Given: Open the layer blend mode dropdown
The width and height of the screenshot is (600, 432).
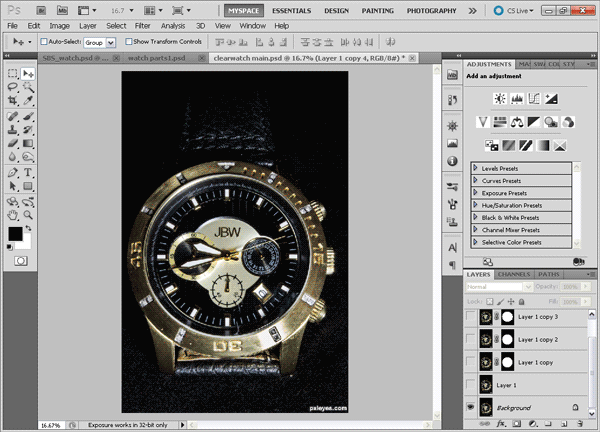Looking at the screenshot, I should [499, 287].
